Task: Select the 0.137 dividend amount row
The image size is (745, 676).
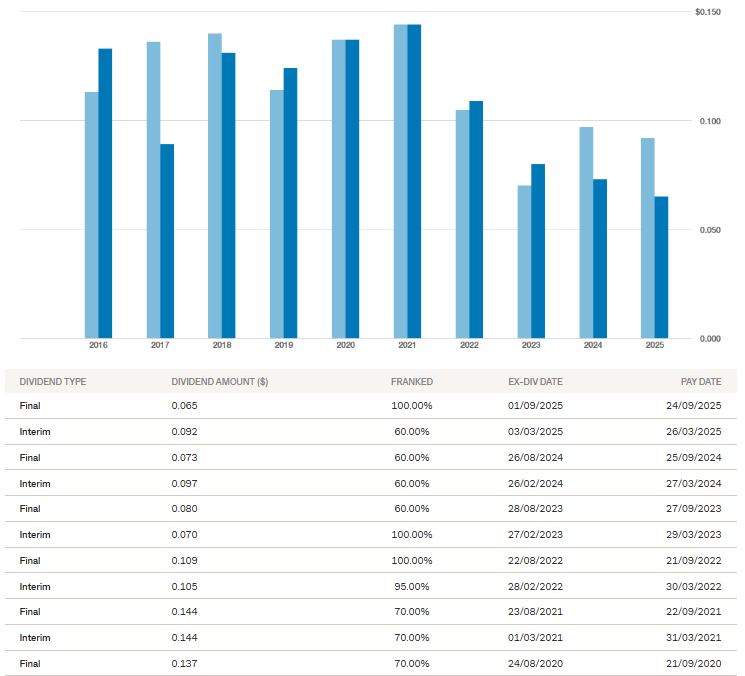Action: (x=184, y=663)
